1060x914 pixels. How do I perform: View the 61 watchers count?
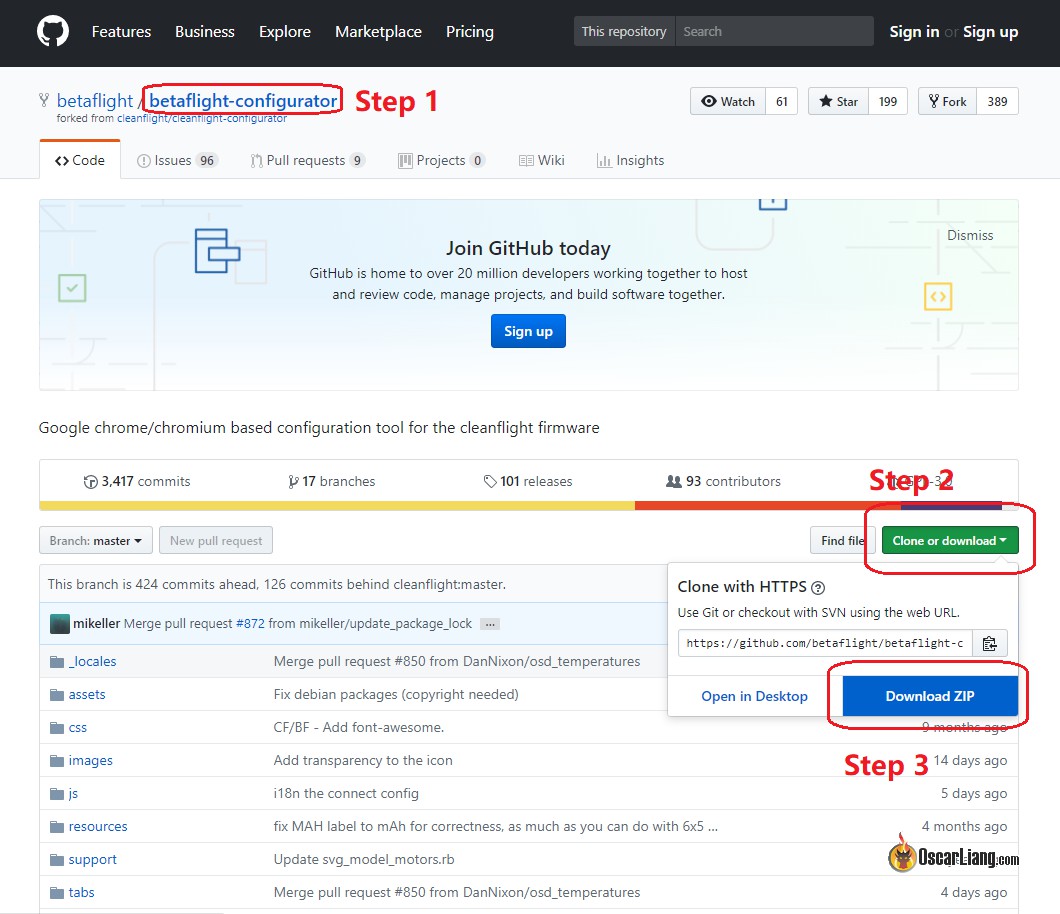point(781,101)
